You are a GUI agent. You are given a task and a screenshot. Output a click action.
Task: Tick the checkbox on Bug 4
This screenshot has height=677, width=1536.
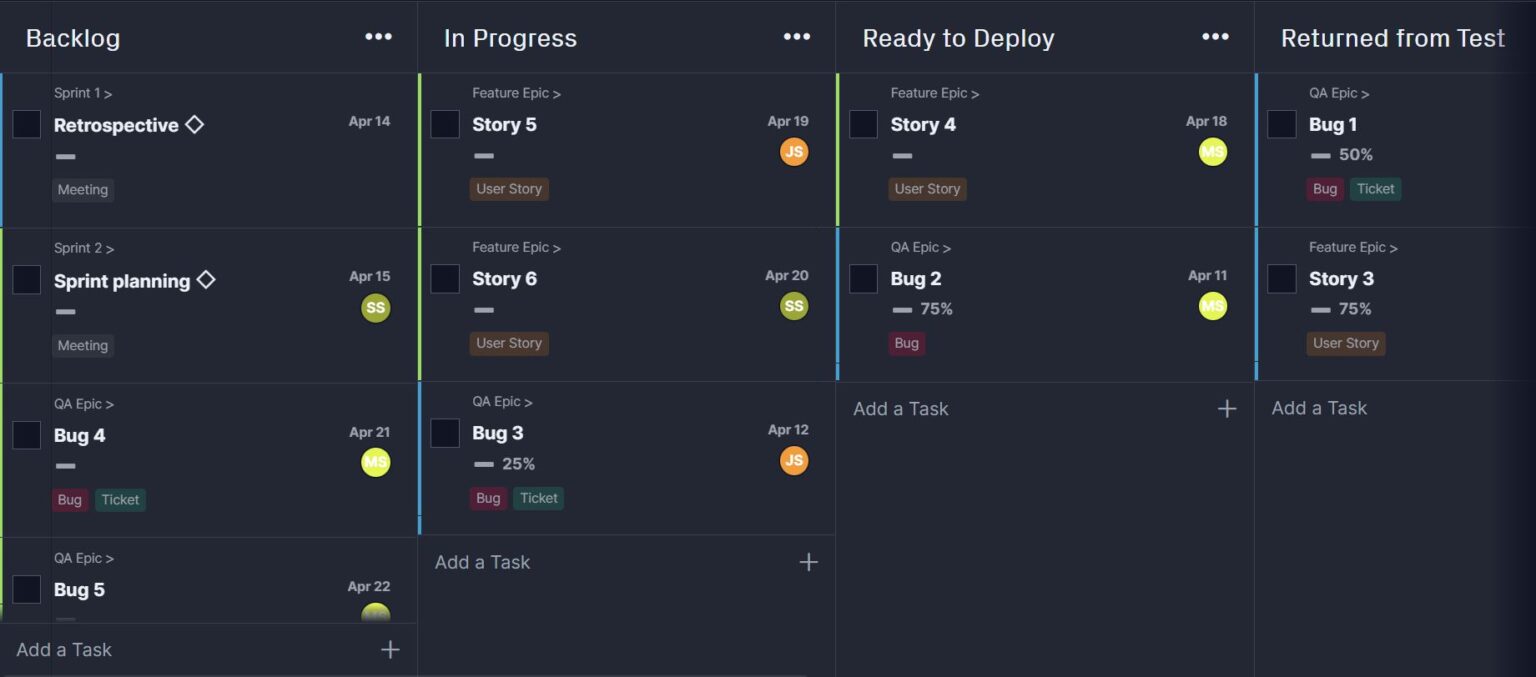26,434
